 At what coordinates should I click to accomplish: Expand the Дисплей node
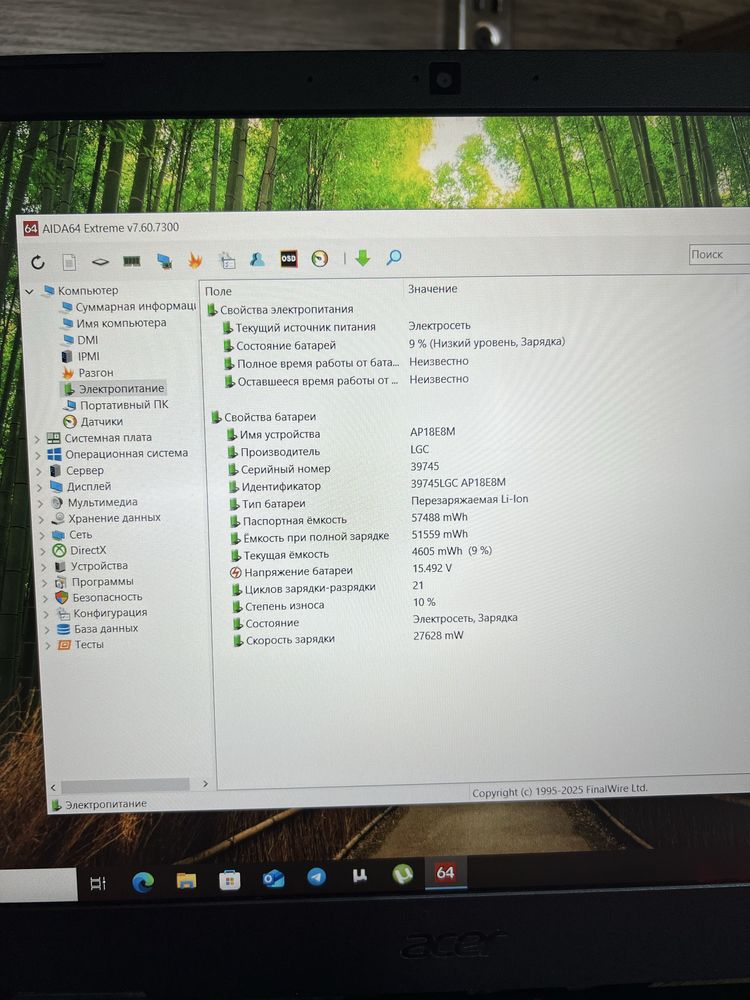[40, 488]
